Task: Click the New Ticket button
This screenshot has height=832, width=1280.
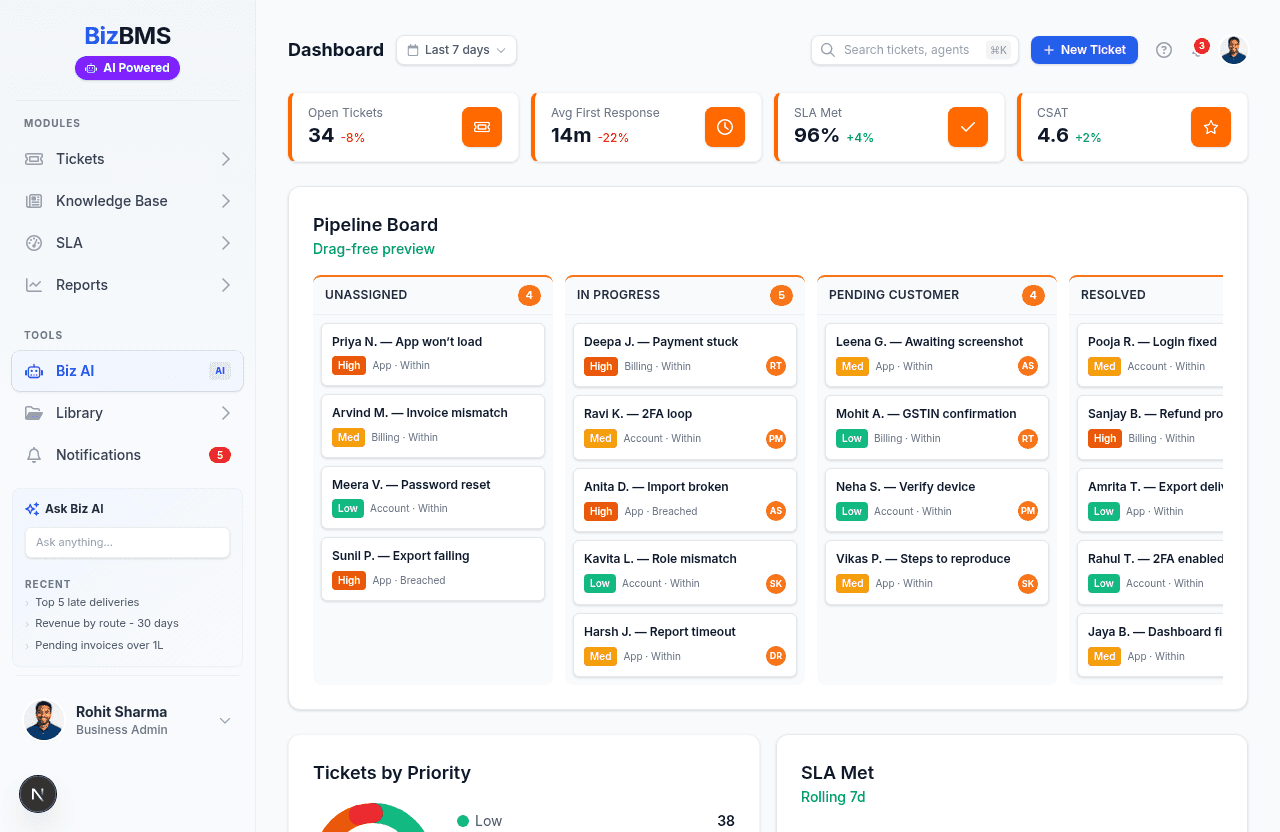Action: (1083, 50)
